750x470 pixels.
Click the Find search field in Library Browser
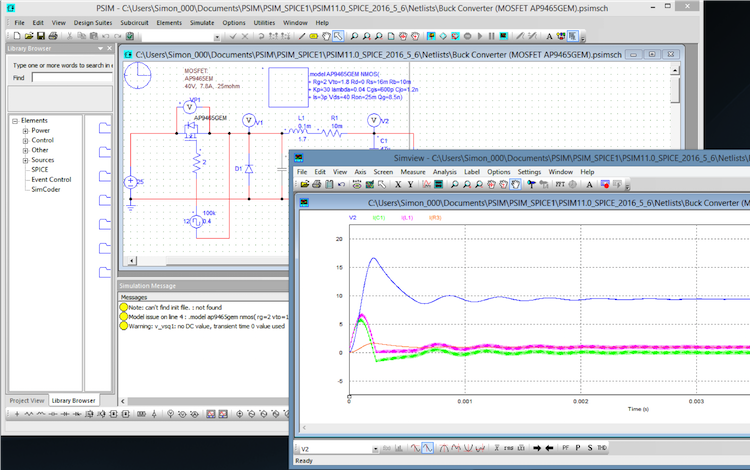click(70, 77)
